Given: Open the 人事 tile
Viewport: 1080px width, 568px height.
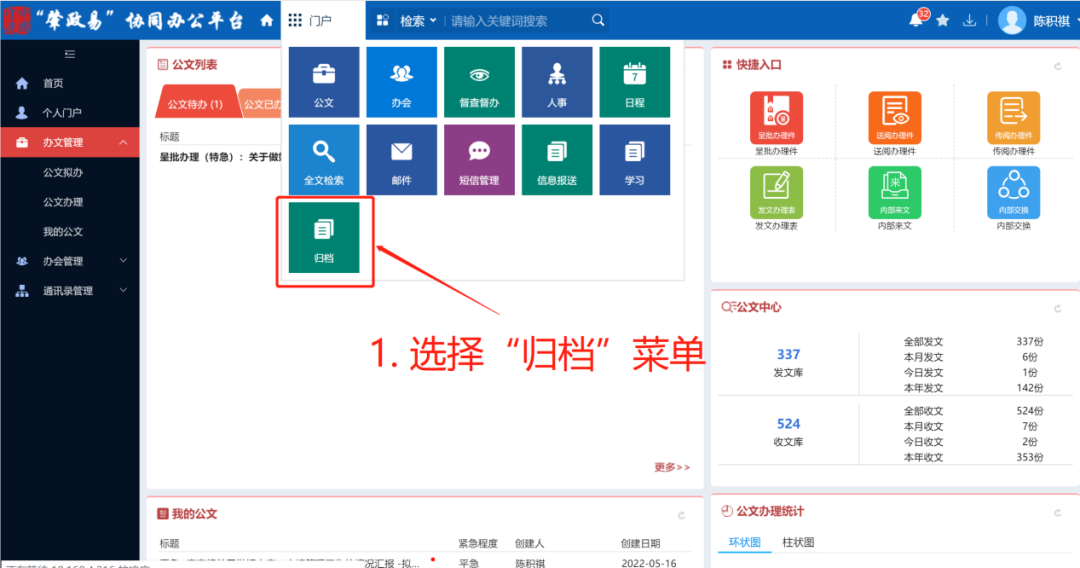Looking at the screenshot, I should pyautogui.click(x=557, y=82).
